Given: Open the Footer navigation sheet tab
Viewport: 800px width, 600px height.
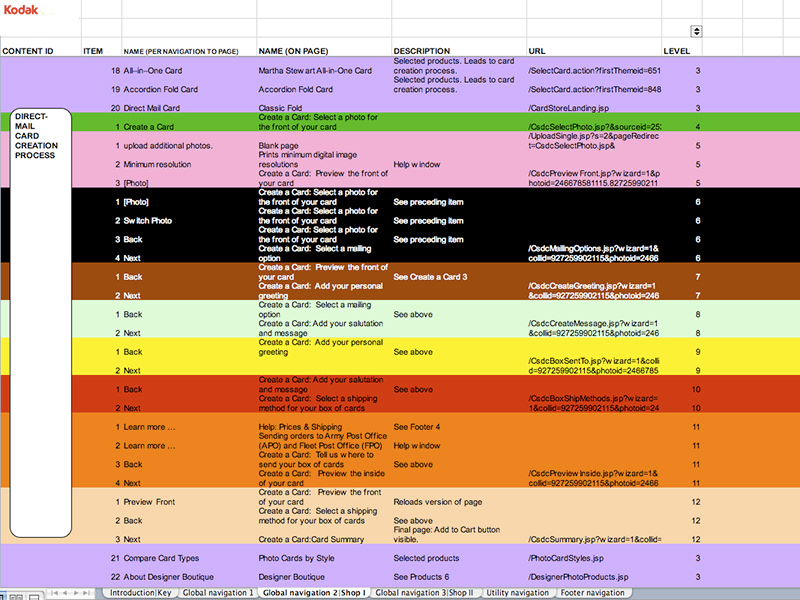Looking at the screenshot, I should point(592,593).
